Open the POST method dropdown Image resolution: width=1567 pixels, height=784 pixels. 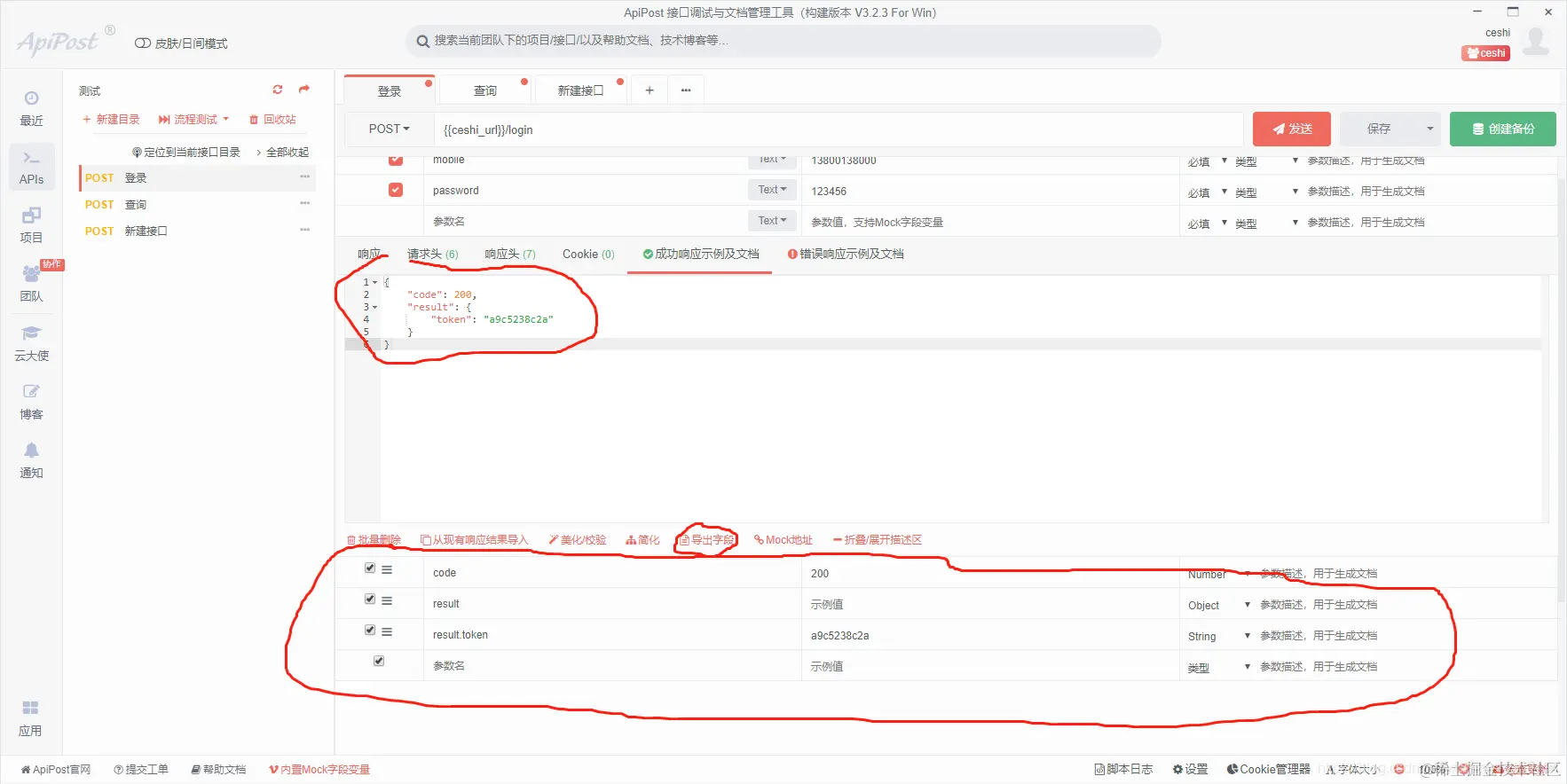(390, 129)
